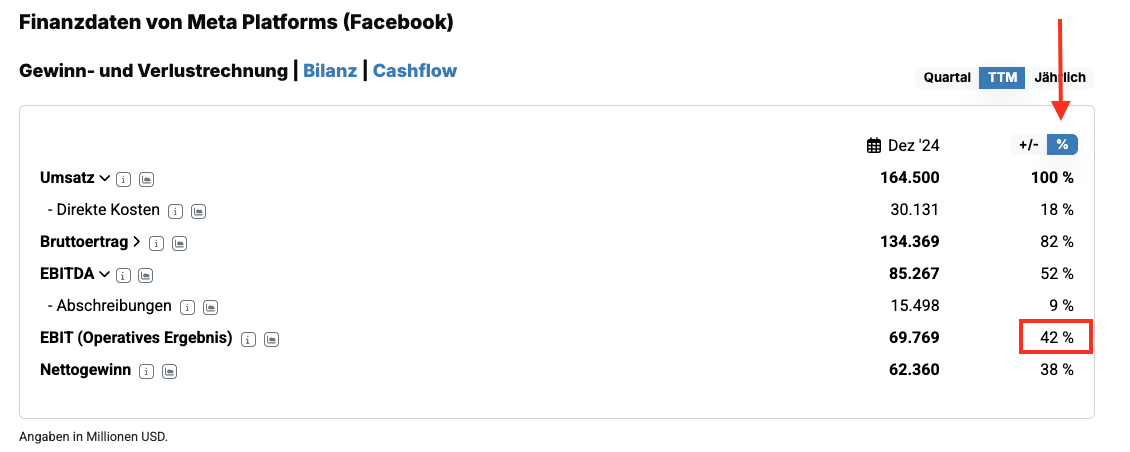Collapse the Umsatz row chevron
Image resolution: width=1130 pixels, height=452 pixels.
tap(103, 178)
